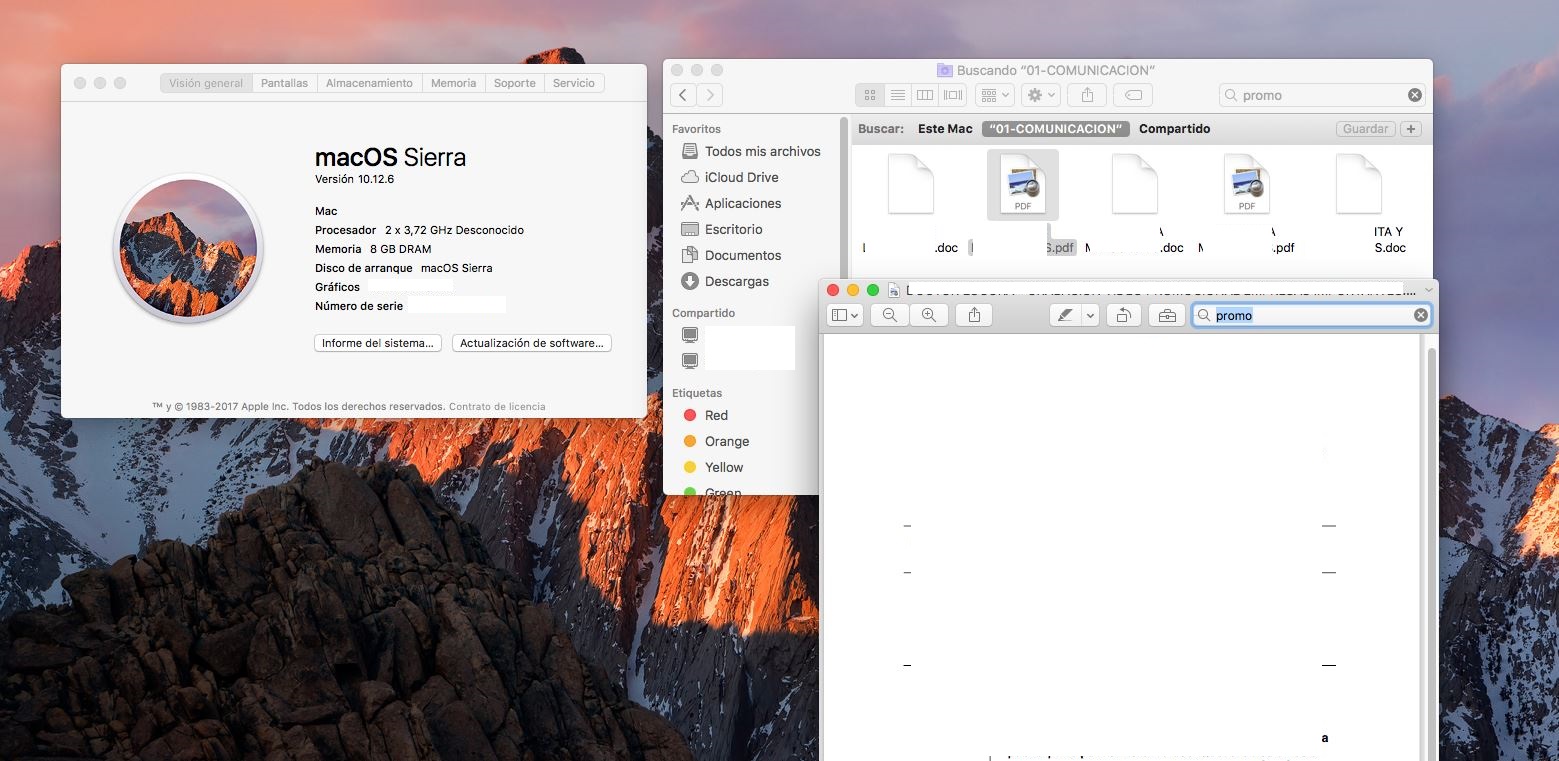Viewport: 1559px width, 761px height.
Task: Open Todos mis archivos in sidebar
Action: 750,151
